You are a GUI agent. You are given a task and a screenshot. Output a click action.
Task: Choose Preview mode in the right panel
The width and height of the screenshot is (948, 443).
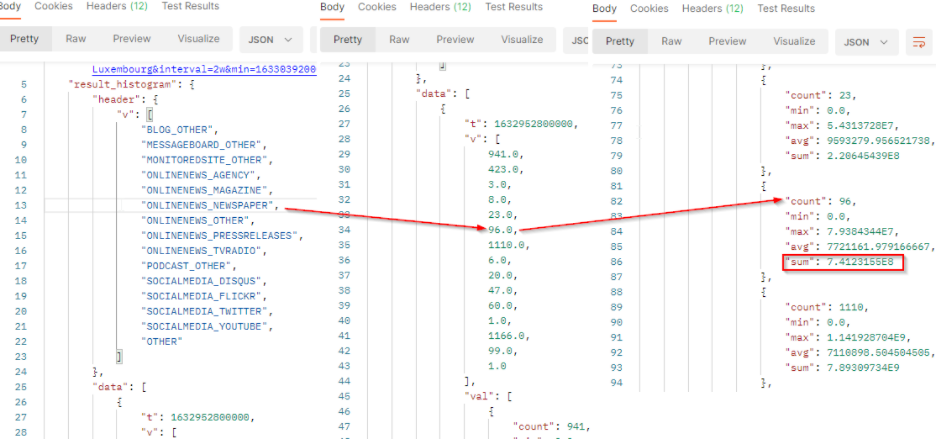click(727, 42)
